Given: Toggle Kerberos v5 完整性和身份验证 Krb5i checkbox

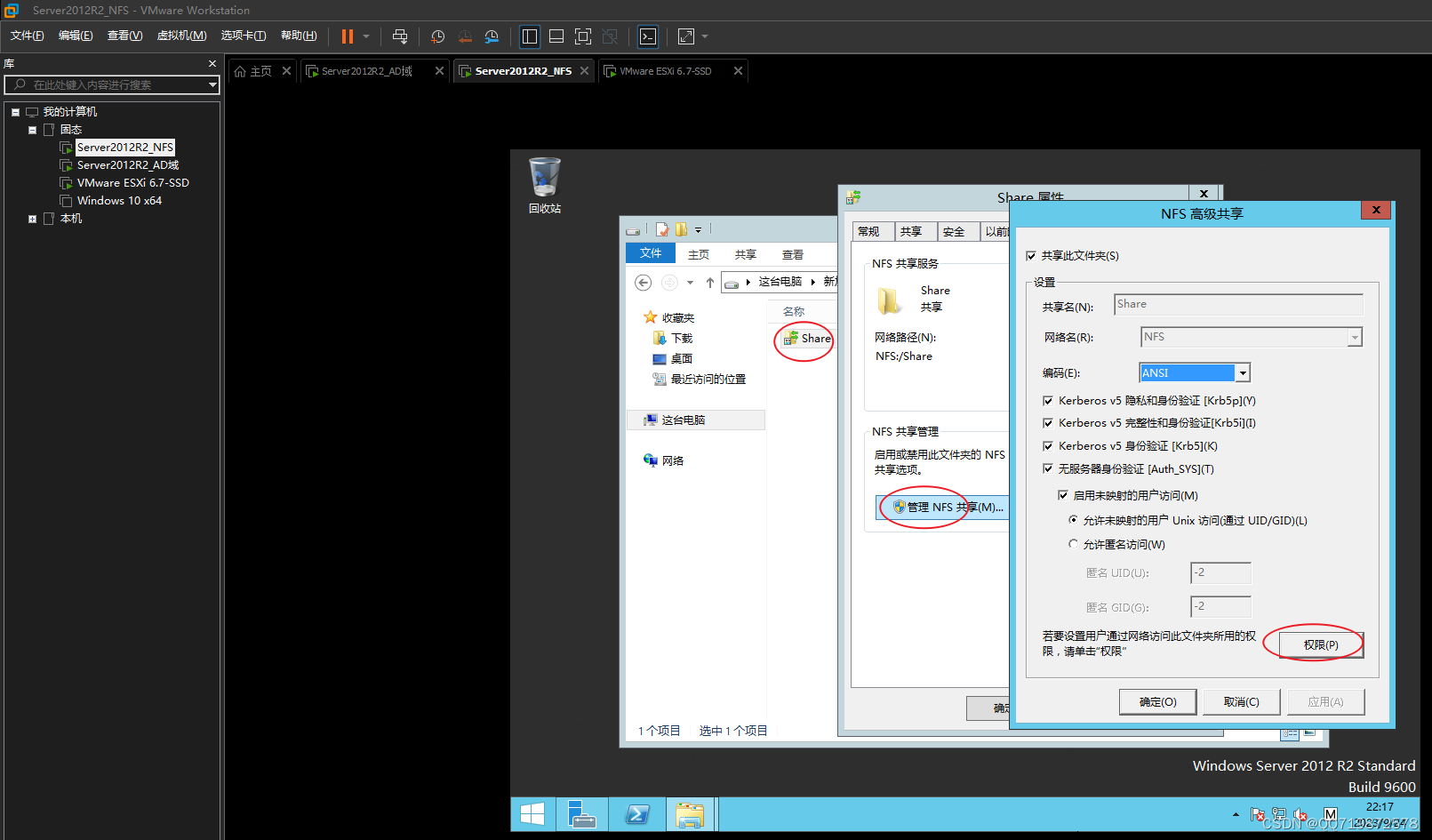Looking at the screenshot, I should click(x=1048, y=423).
